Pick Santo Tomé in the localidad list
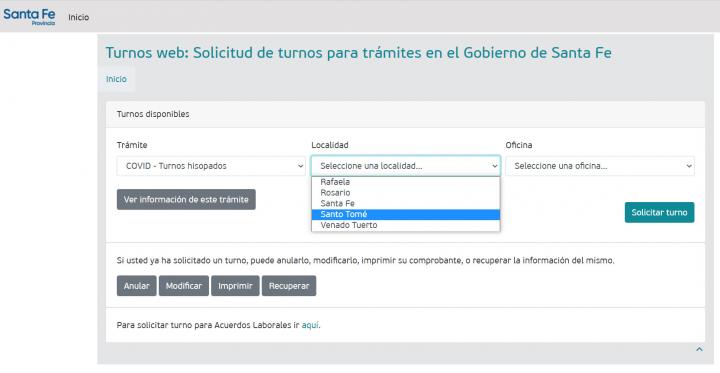This screenshot has height=373, width=720. [x=405, y=214]
